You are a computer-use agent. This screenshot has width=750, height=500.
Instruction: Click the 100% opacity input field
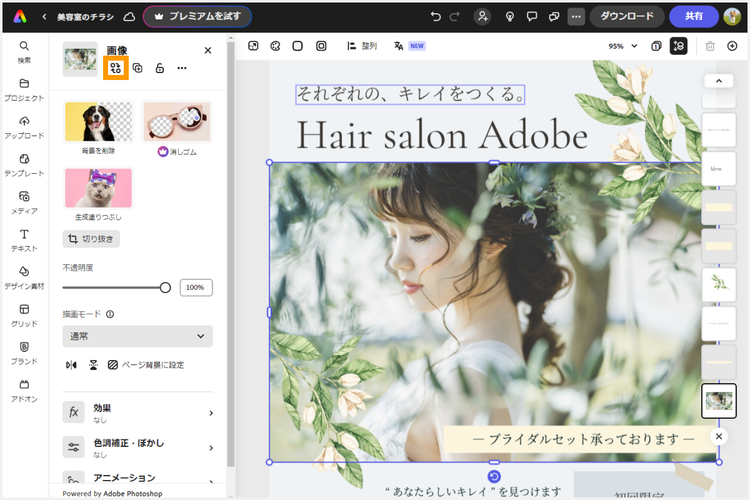(x=196, y=288)
